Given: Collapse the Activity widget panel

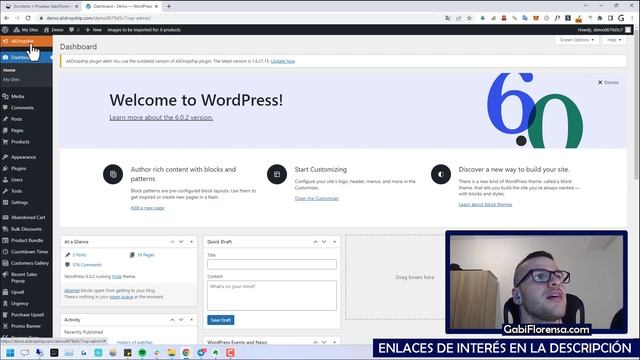Looking at the screenshot, I should (191, 320).
